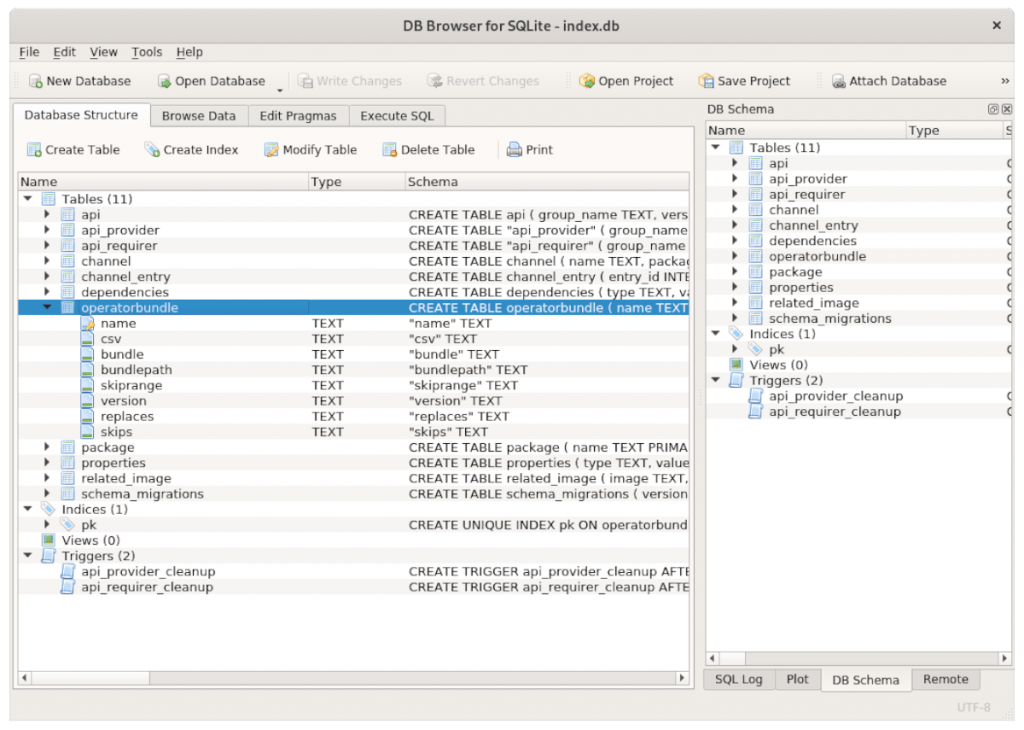This screenshot has height=730, width=1024.
Task: Switch to the Execute SQL tab
Action: point(397,115)
